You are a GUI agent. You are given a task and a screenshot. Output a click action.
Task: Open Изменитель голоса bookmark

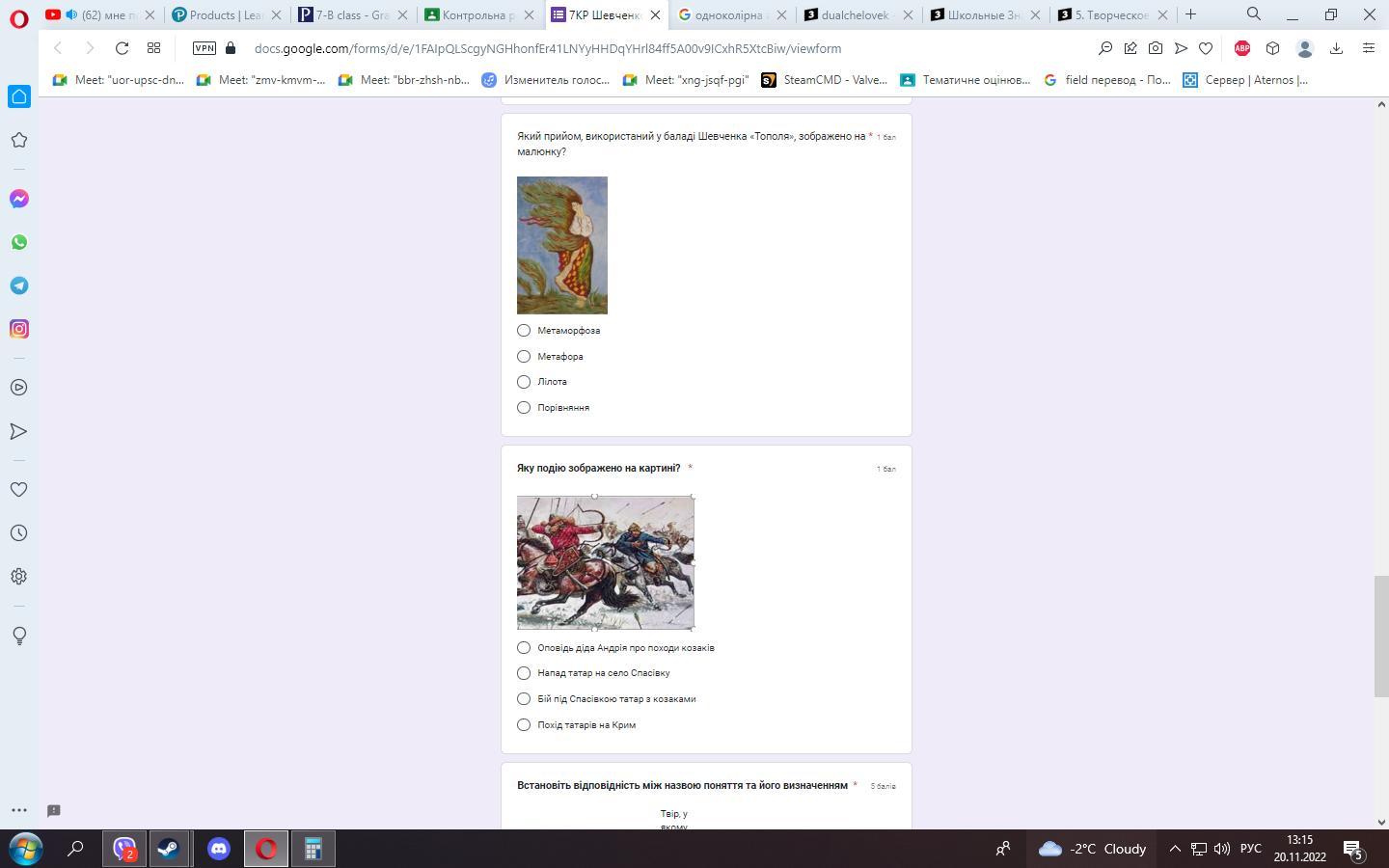tap(546, 80)
